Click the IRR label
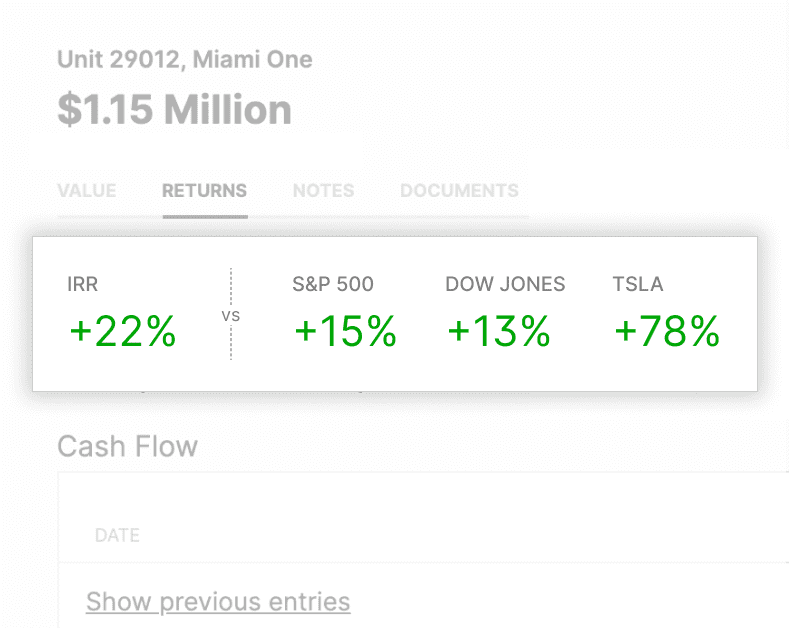 85,284
